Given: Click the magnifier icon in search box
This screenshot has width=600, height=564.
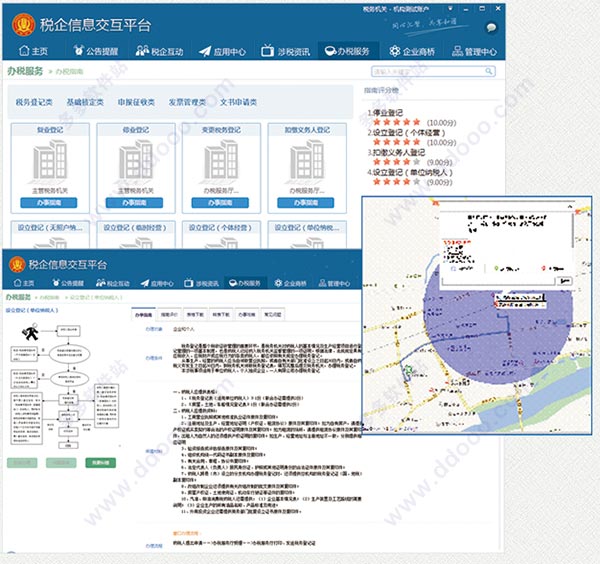Looking at the screenshot, I should (x=489, y=71).
